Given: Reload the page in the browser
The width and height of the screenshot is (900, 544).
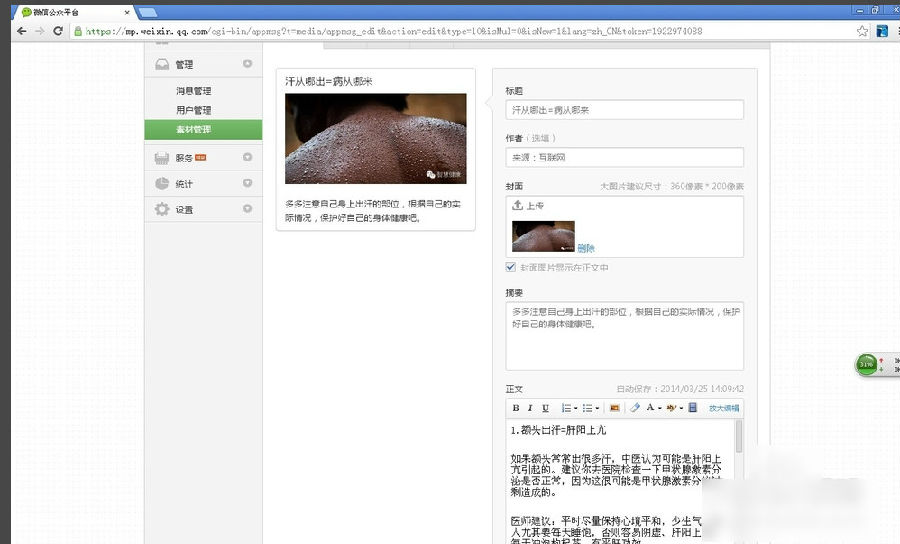Looking at the screenshot, I should tap(57, 31).
